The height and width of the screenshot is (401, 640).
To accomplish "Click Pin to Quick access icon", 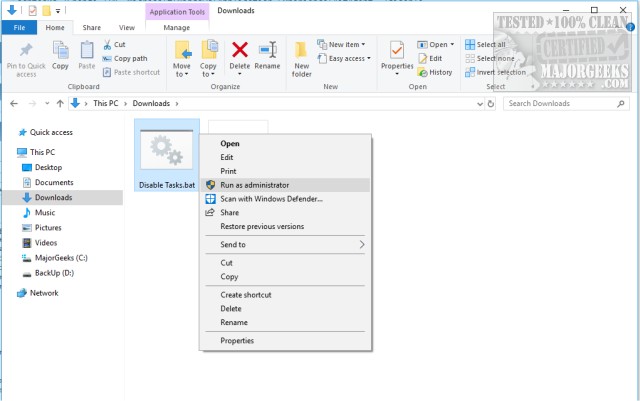I will 26,51.
